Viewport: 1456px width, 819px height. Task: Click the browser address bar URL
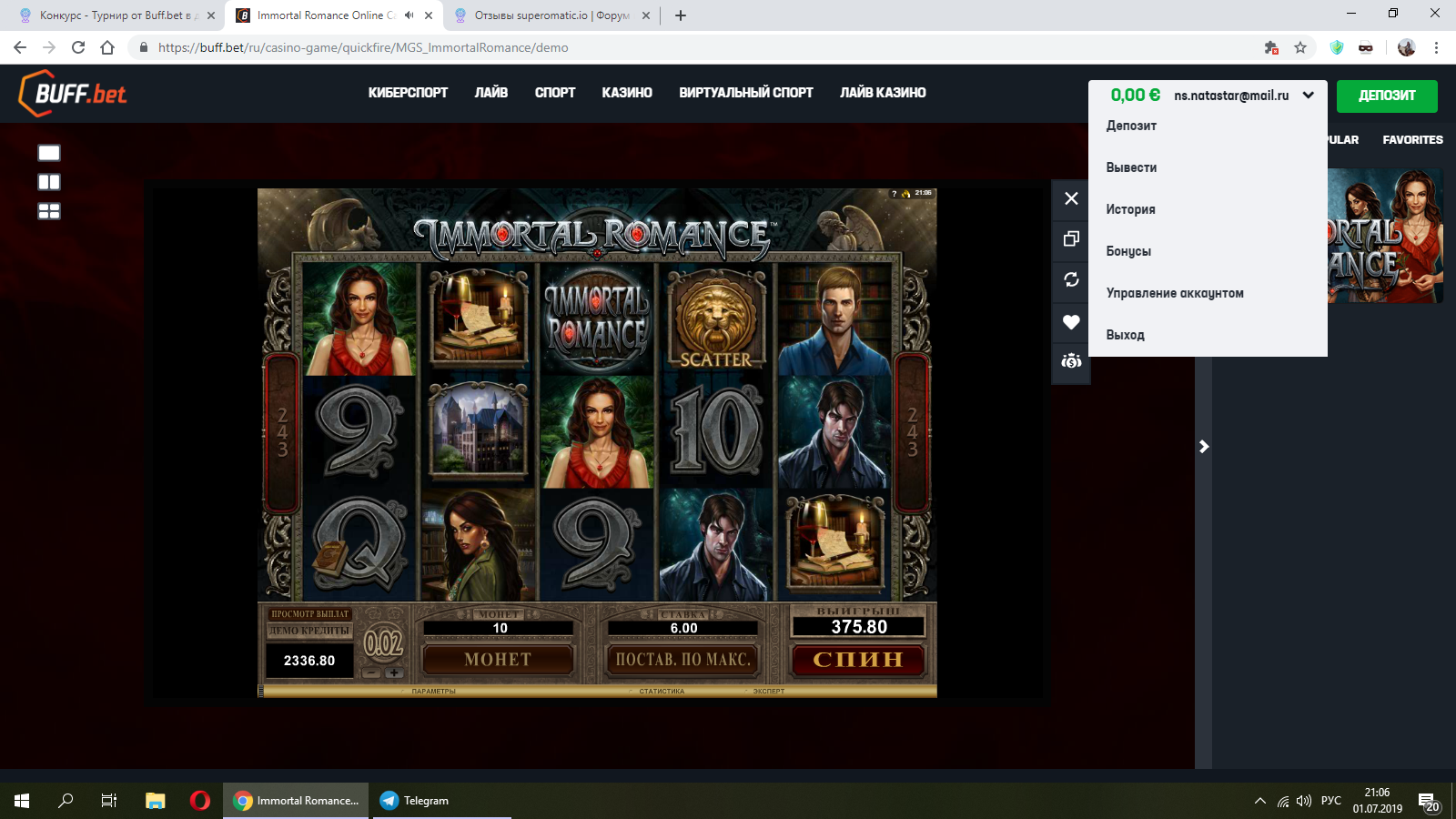(x=363, y=47)
